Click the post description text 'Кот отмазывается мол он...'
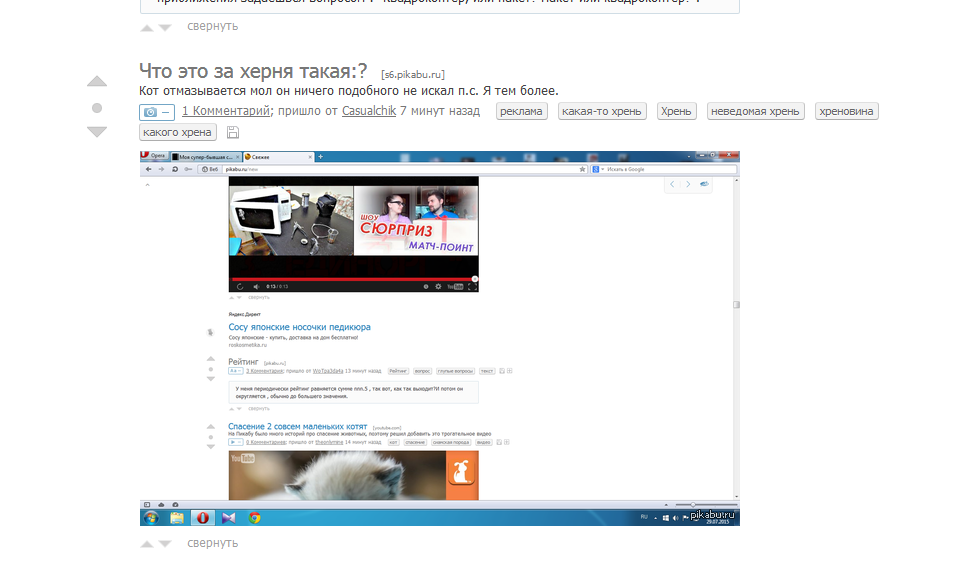 pyautogui.click(x=349, y=91)
